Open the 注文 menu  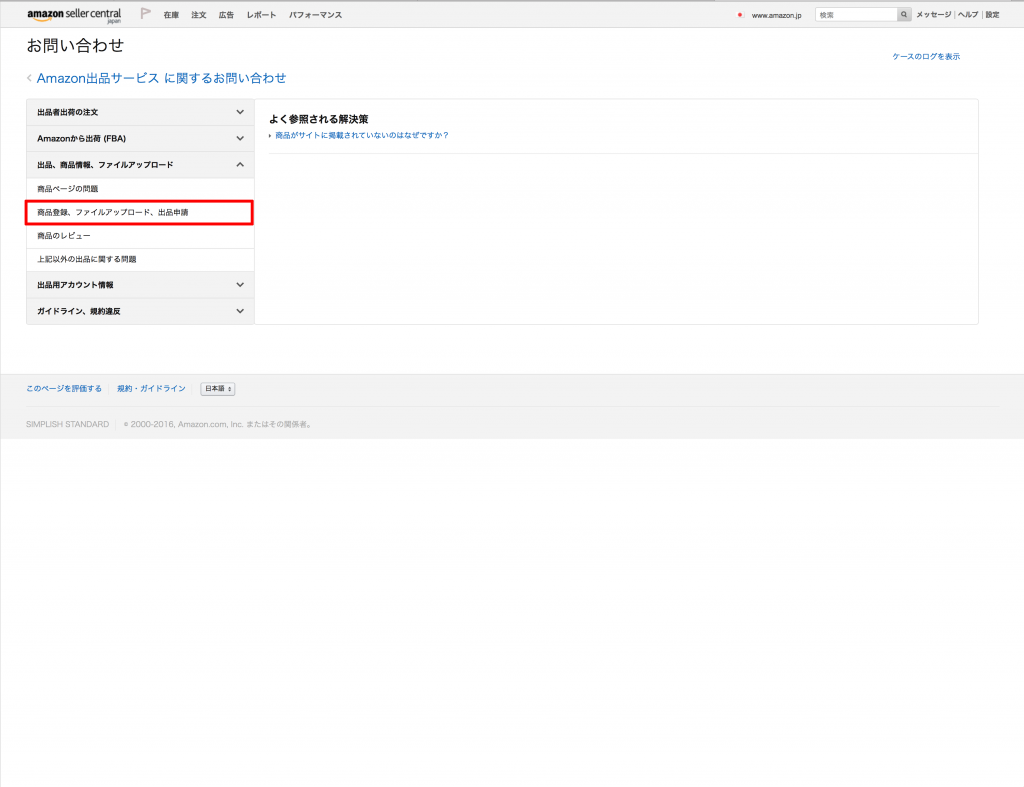click(x=199, y=15)
